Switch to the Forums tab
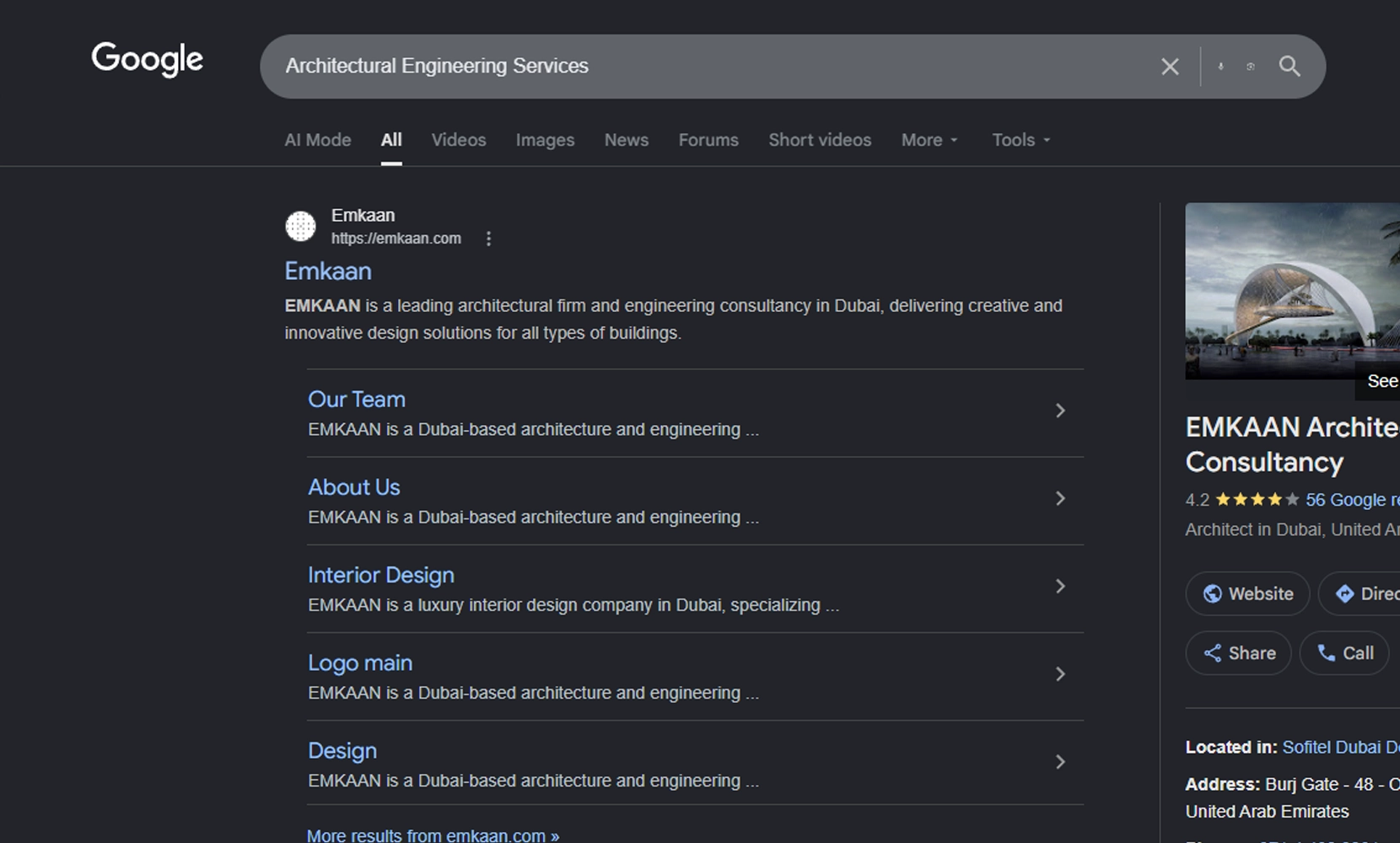Image resolution: width=1400 pixels, height=843 pixels. point(708,140)
